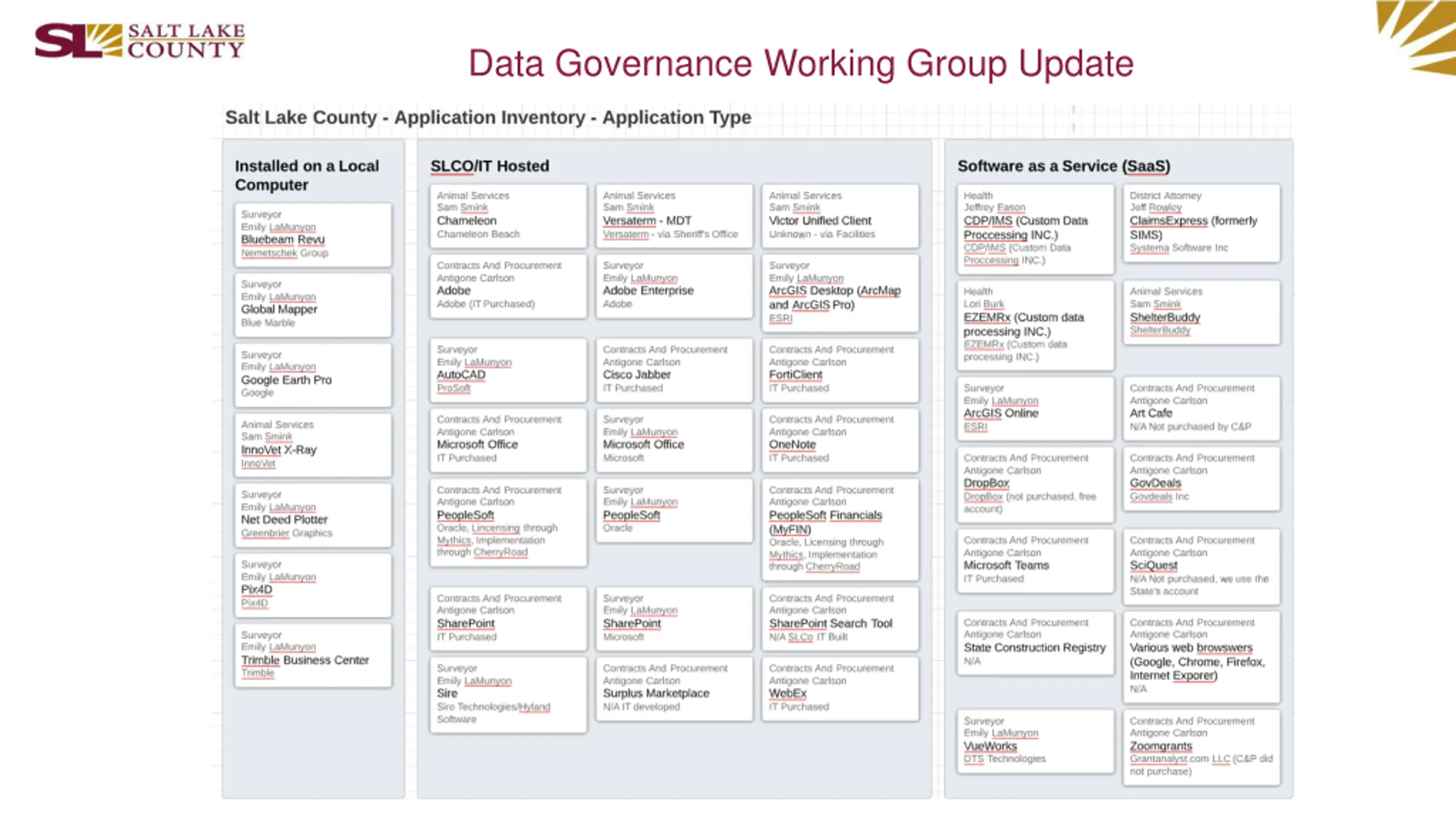This screenshot has height=819, width=1456.
Task: Select the Surplus Marketplace card
Action: pos(674,688)
